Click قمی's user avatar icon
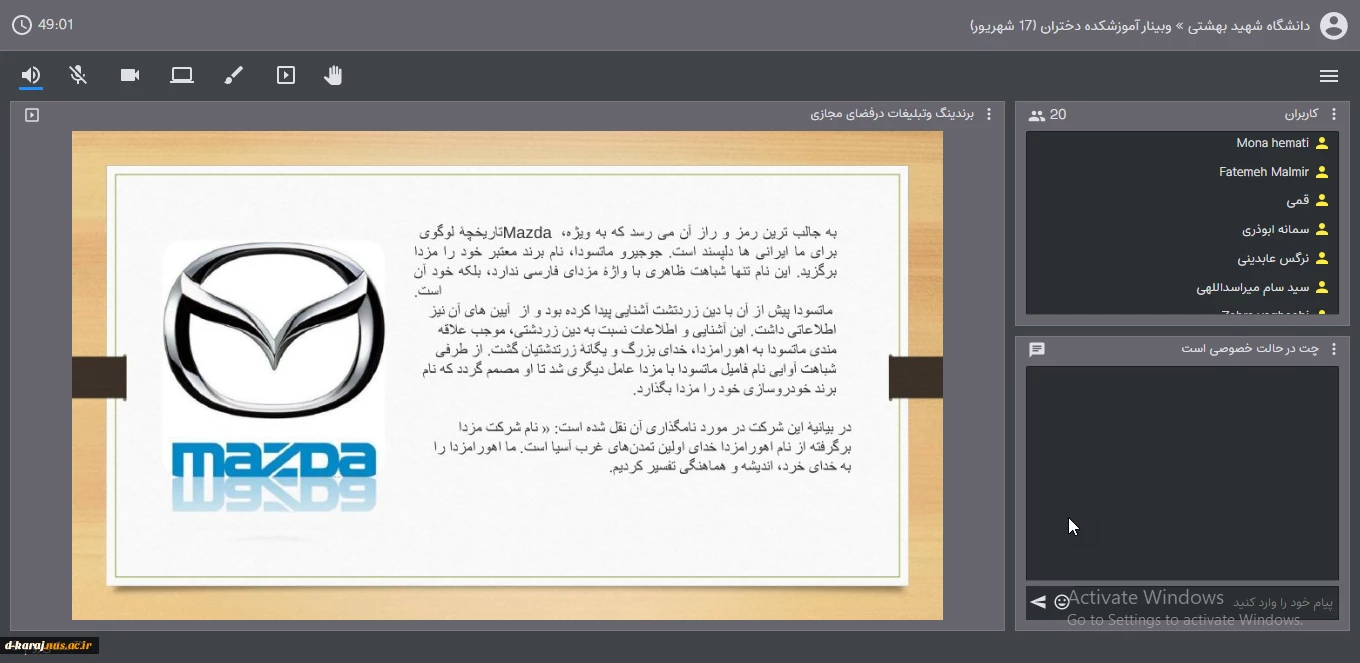Image resolution: width=1360 pixels, height=663 pixels. click(1322, 201)
